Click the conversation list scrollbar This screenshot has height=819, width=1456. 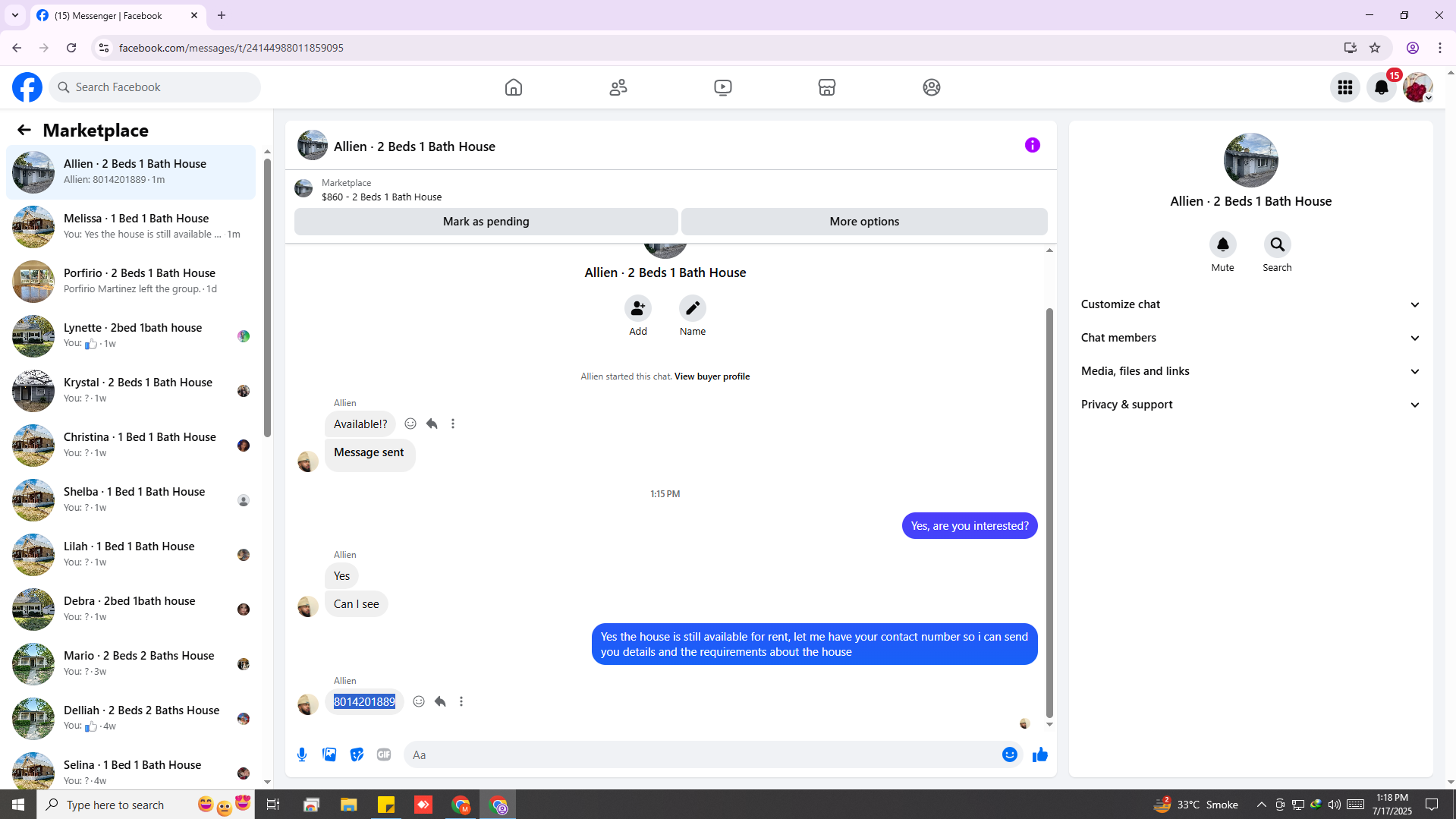[x=267, y=296]
